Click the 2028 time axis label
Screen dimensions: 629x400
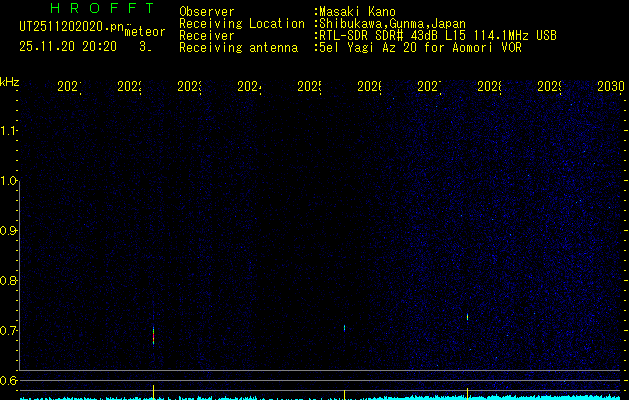[x=489, y=86]
